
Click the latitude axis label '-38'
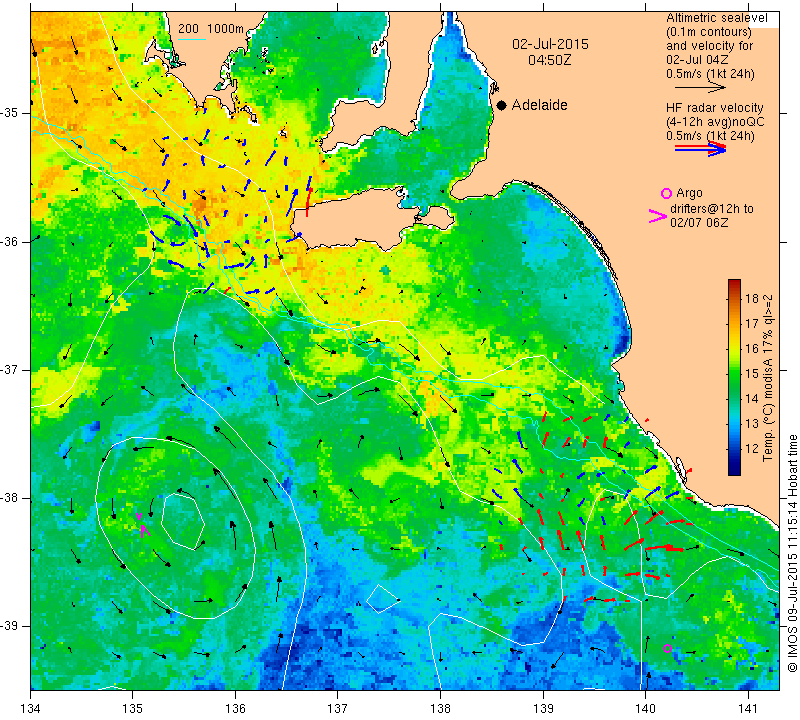10,498
